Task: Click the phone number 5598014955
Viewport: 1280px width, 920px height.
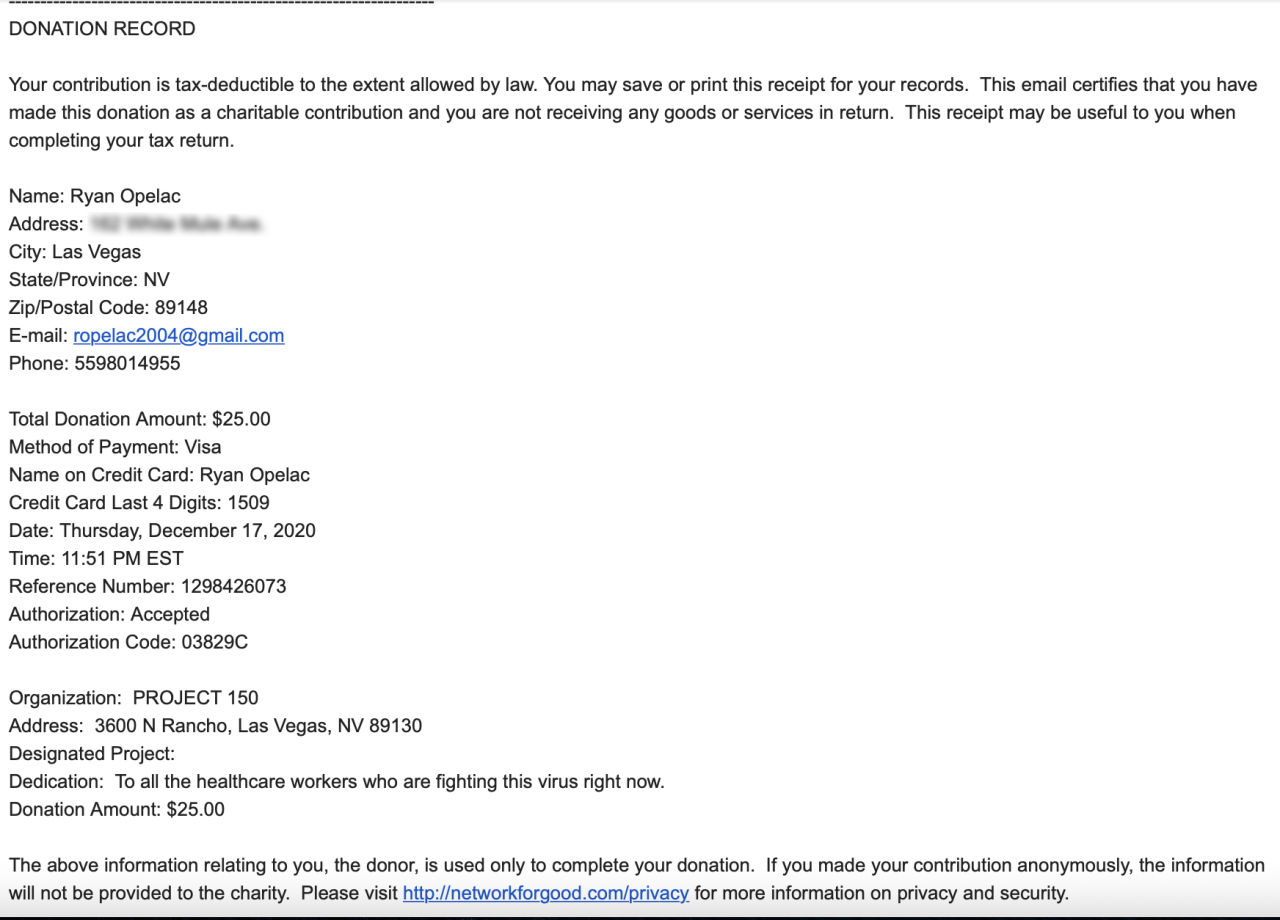Action: coord(127,364)
